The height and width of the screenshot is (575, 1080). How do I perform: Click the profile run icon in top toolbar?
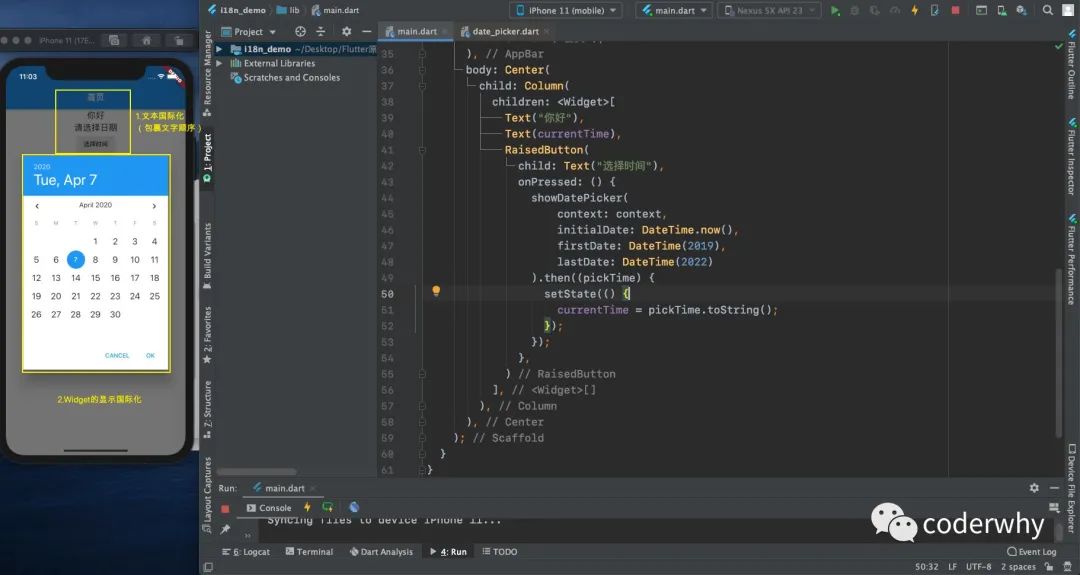point(895,10)
